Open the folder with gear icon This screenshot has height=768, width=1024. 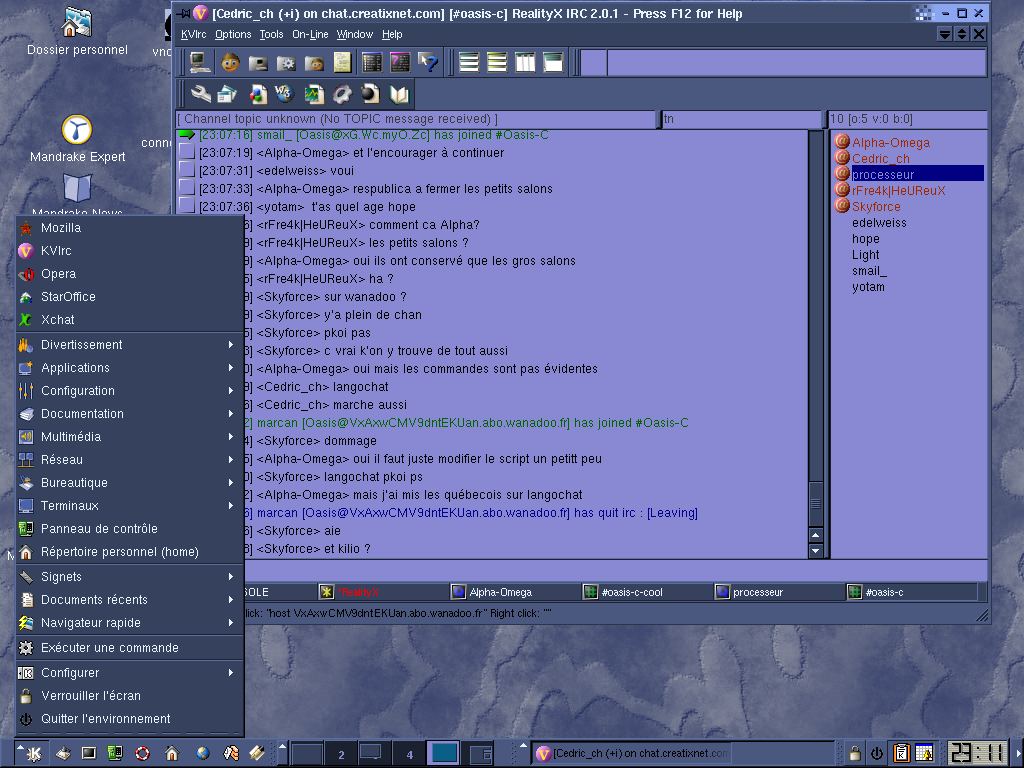(x=286, y=63)
